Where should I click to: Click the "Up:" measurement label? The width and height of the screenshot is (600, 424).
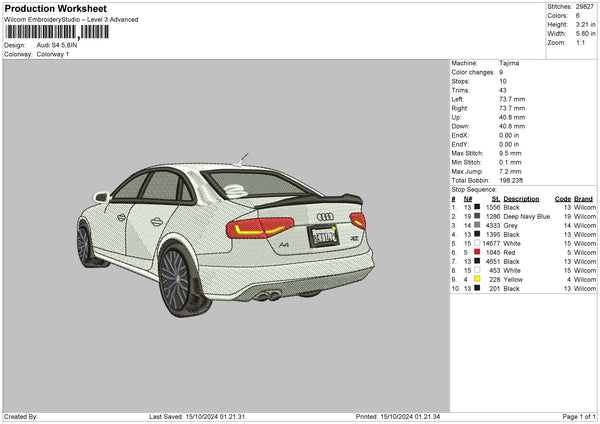pyautogui.click(x=456, y=117)
